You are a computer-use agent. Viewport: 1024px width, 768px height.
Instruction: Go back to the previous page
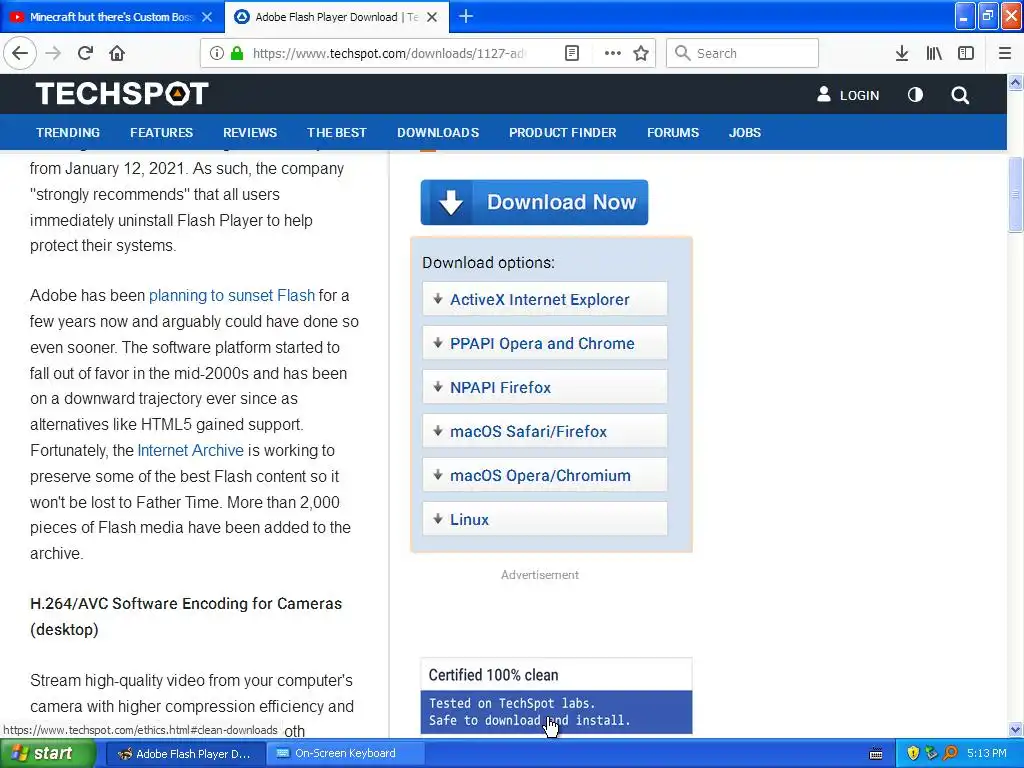coord(20,53)
